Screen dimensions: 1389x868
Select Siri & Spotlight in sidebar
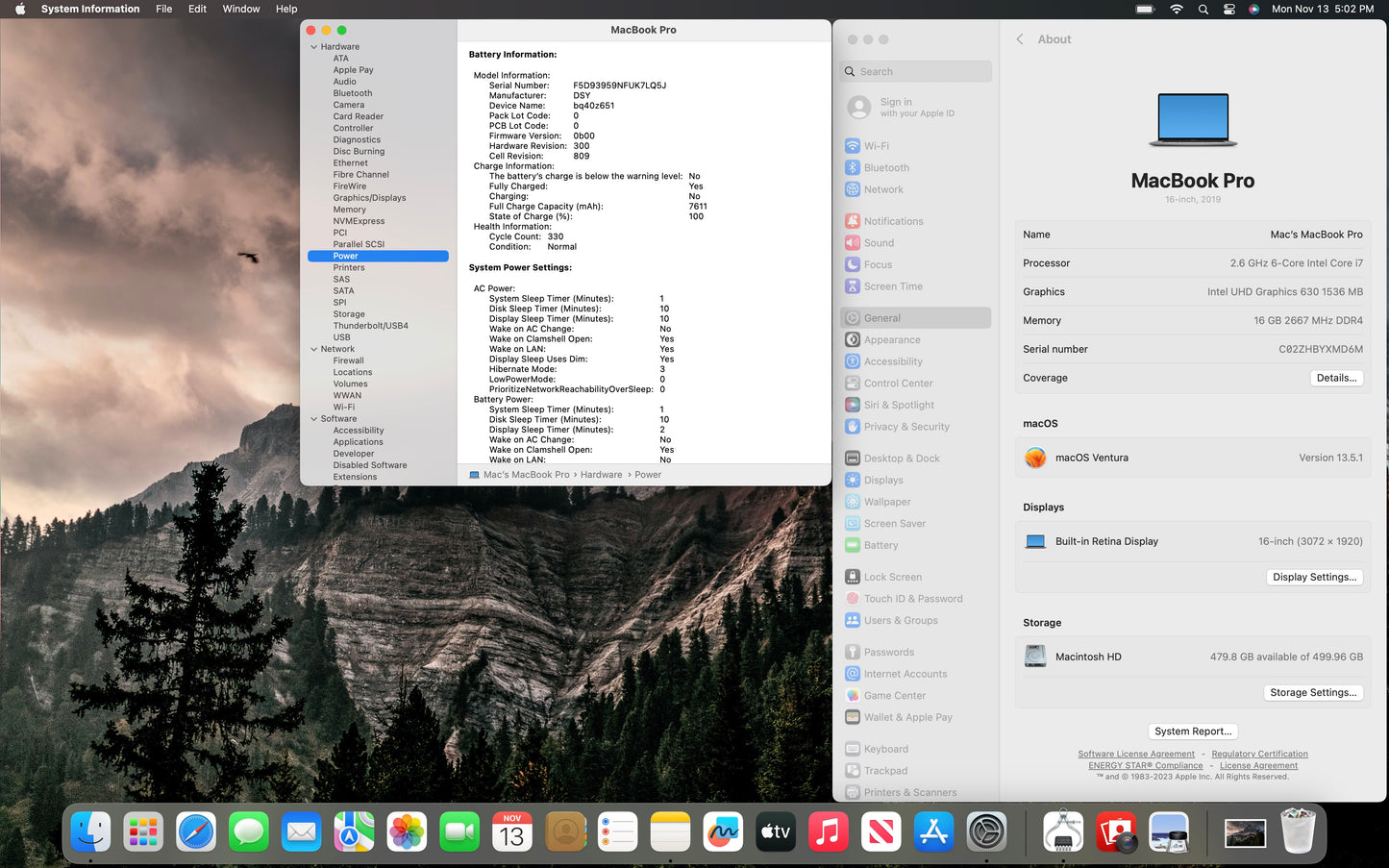(898, 406)
